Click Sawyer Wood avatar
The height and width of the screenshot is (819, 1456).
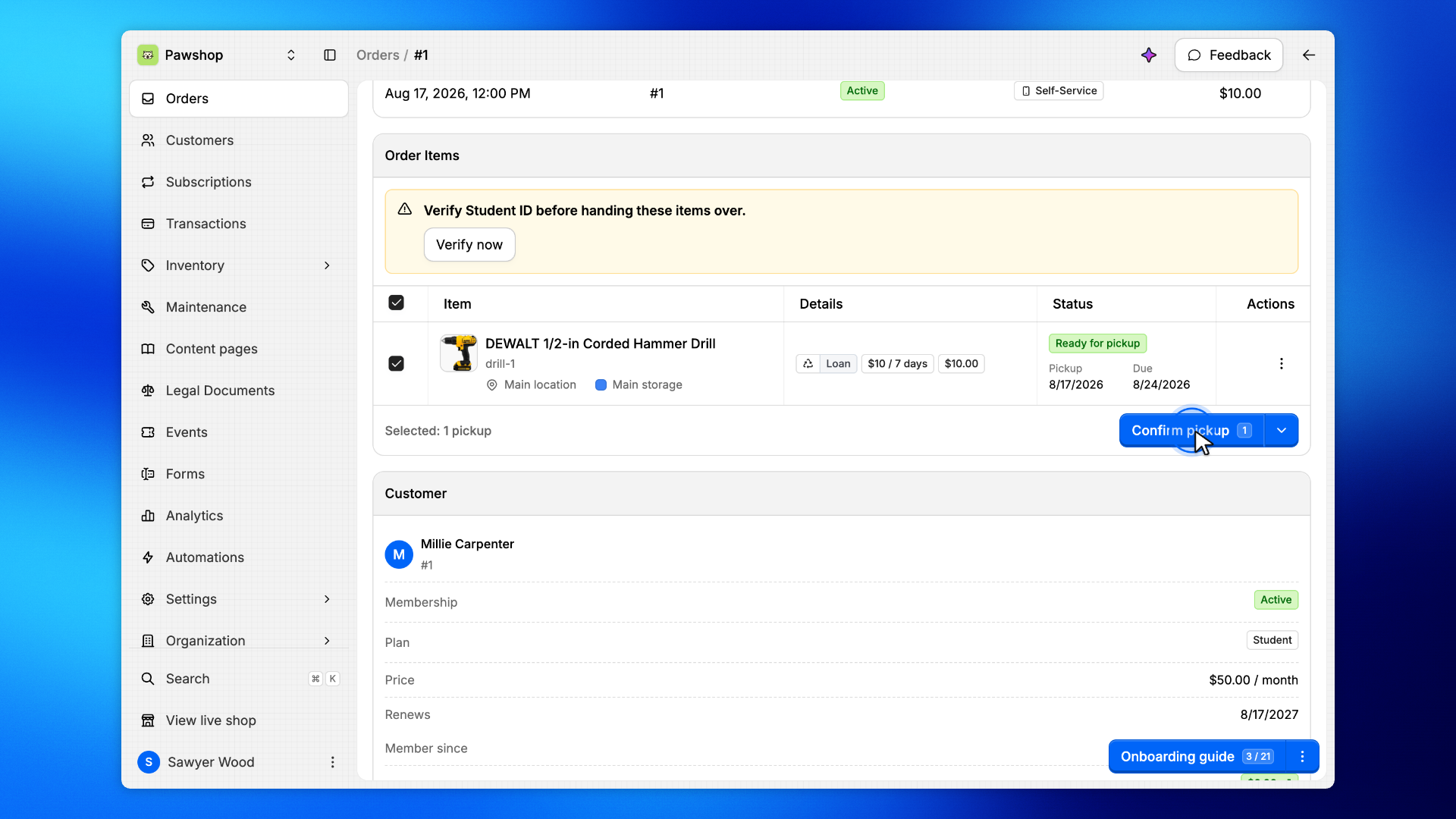point(149,762)
